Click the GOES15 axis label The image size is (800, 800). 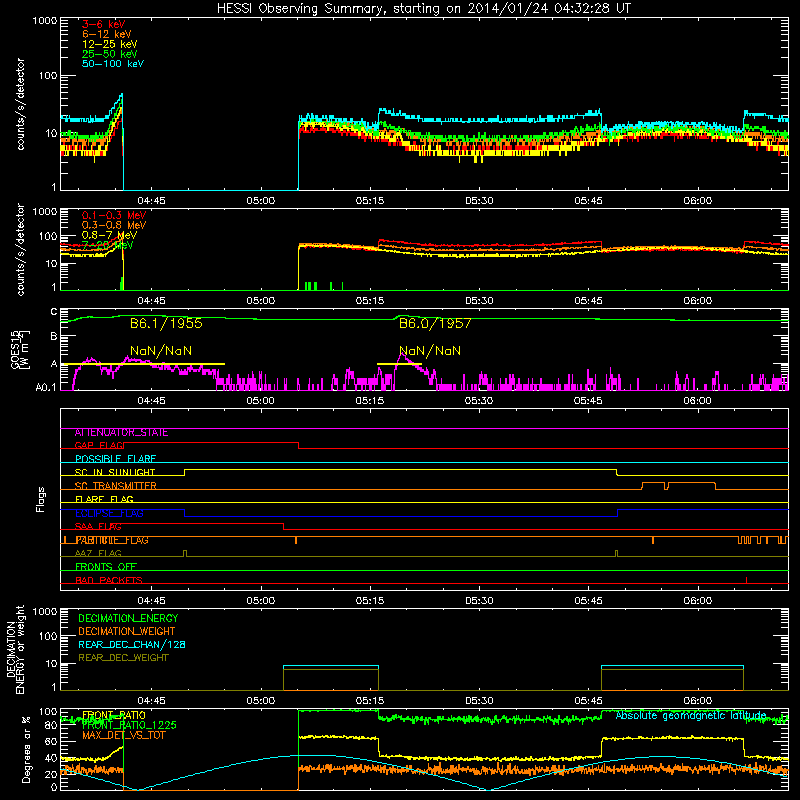pyautogui.click(x=20, y=350)
